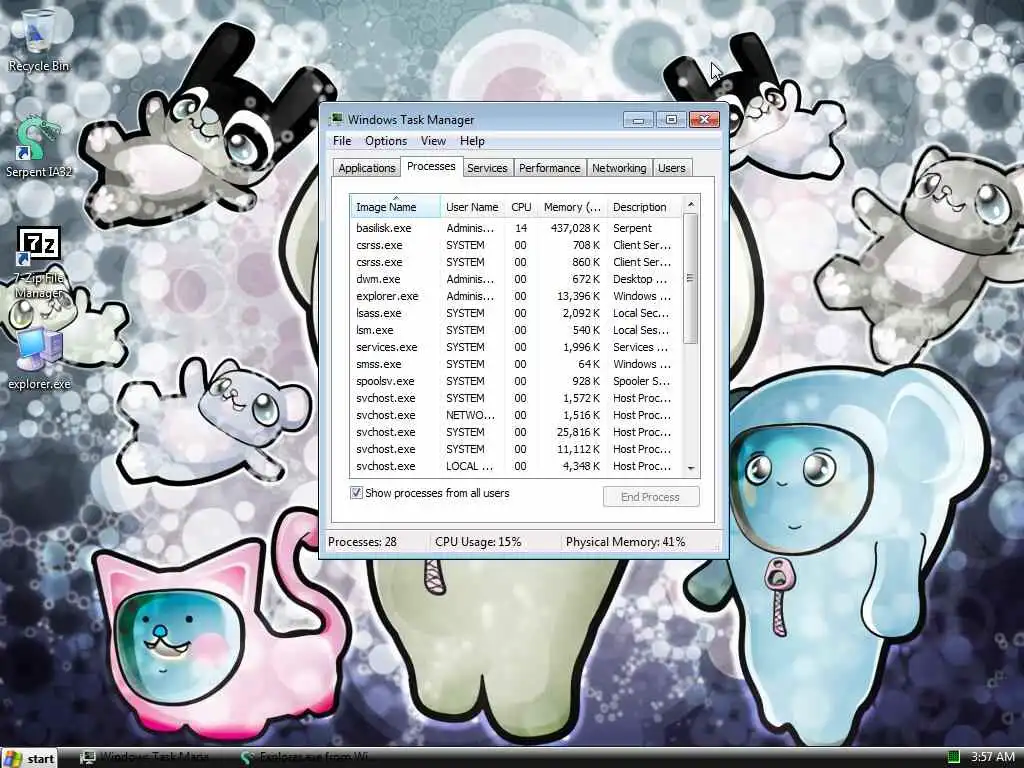
Task: Sort by CPU column header
Action: click(520, 207)
